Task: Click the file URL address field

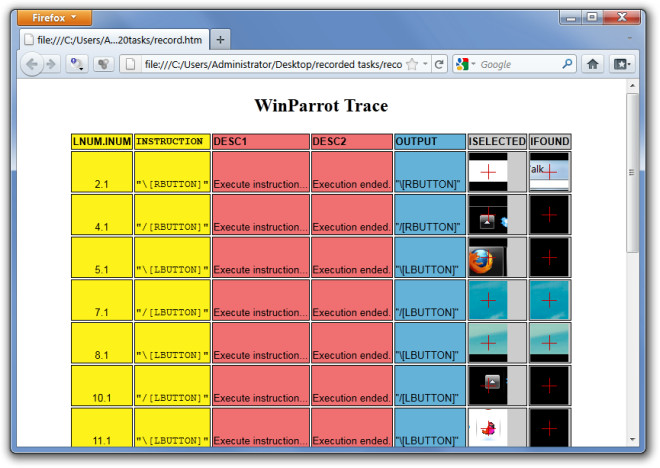Action: click(x=273, y=64)
